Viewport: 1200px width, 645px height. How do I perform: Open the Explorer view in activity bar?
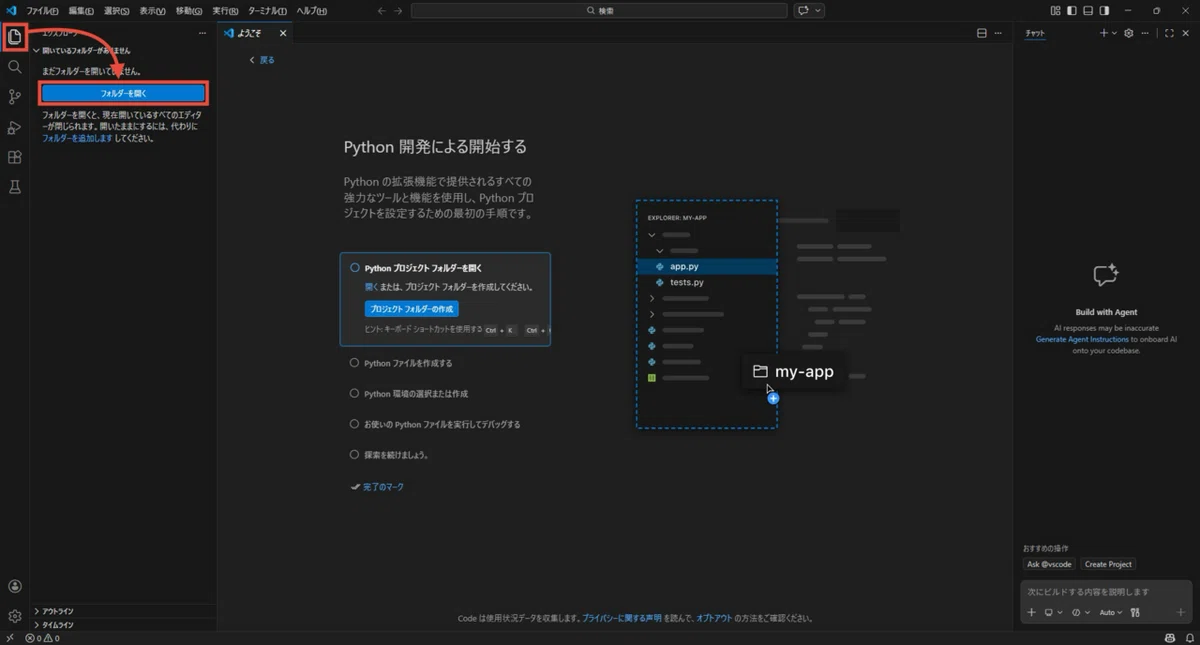tap(14, 37)
